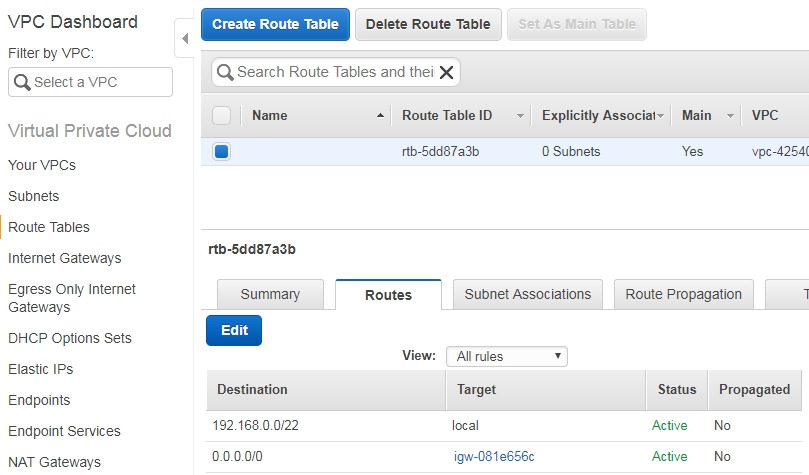Open VPC Dashboard in the sidebar
809x475 pixels.
click(x=73, y=22)
